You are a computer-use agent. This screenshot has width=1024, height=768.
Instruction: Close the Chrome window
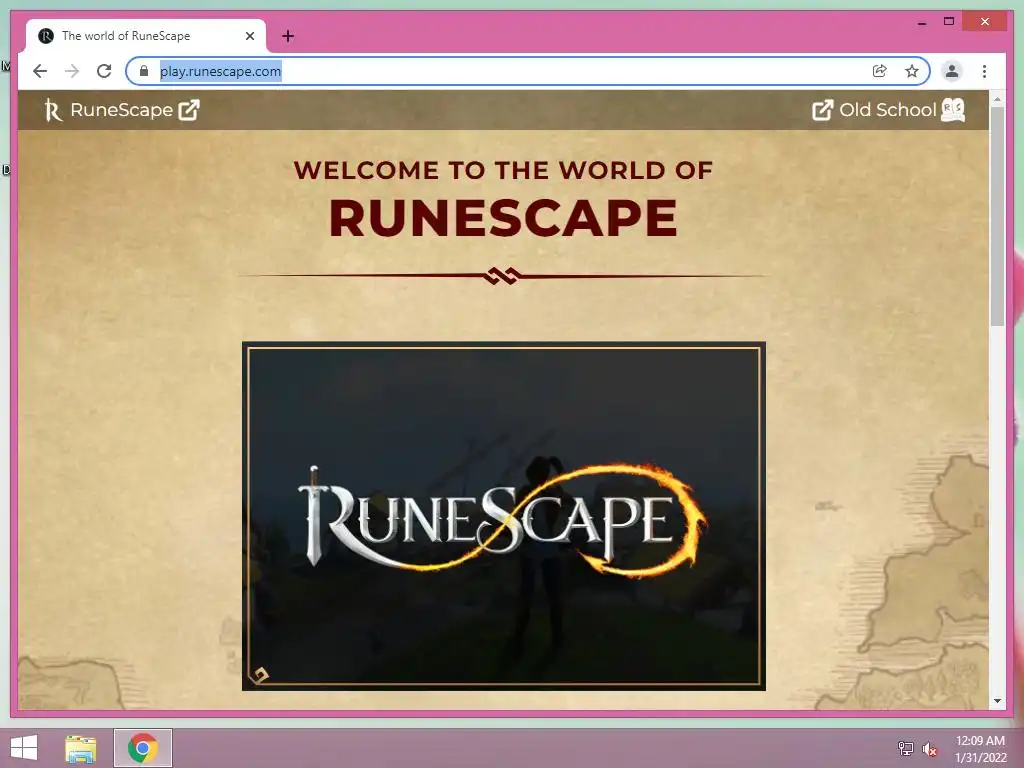pyautogui.click(x=985, y=22)
